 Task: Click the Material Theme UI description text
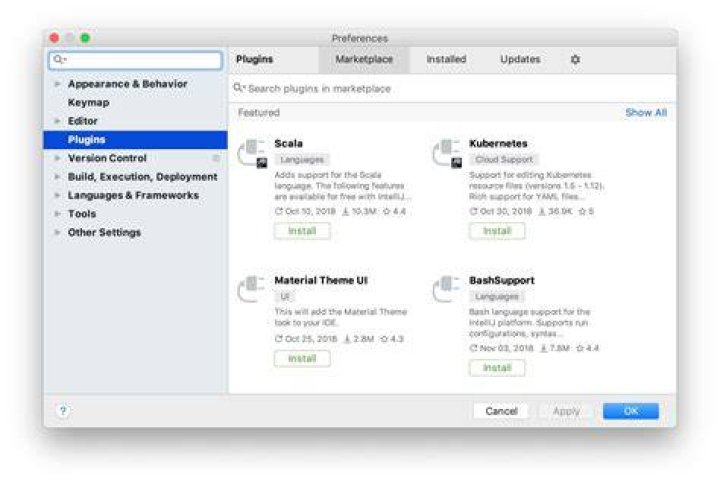[341, 317]
